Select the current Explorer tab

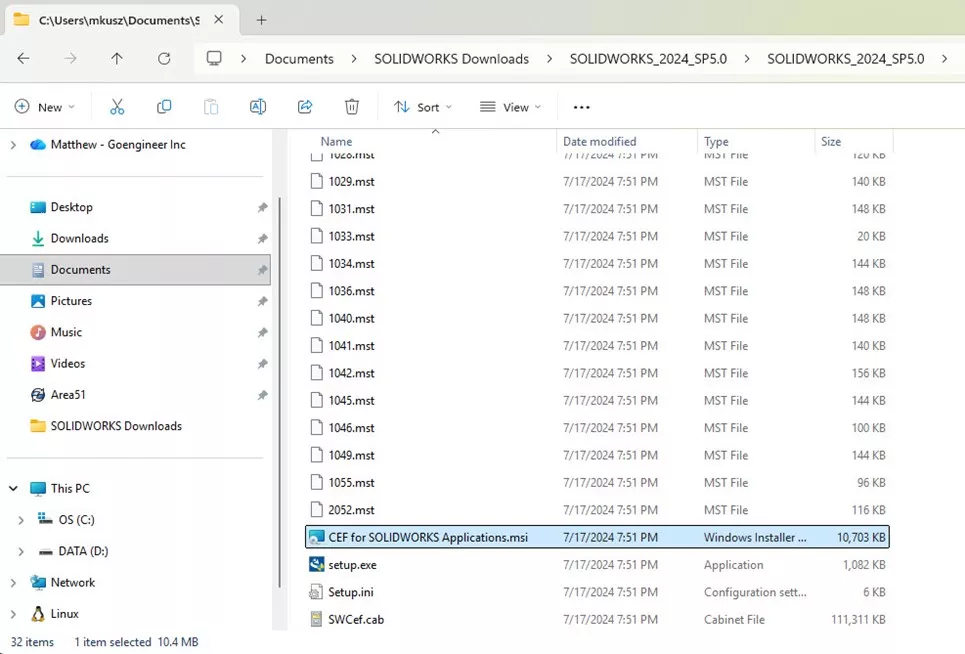point(120,18)
